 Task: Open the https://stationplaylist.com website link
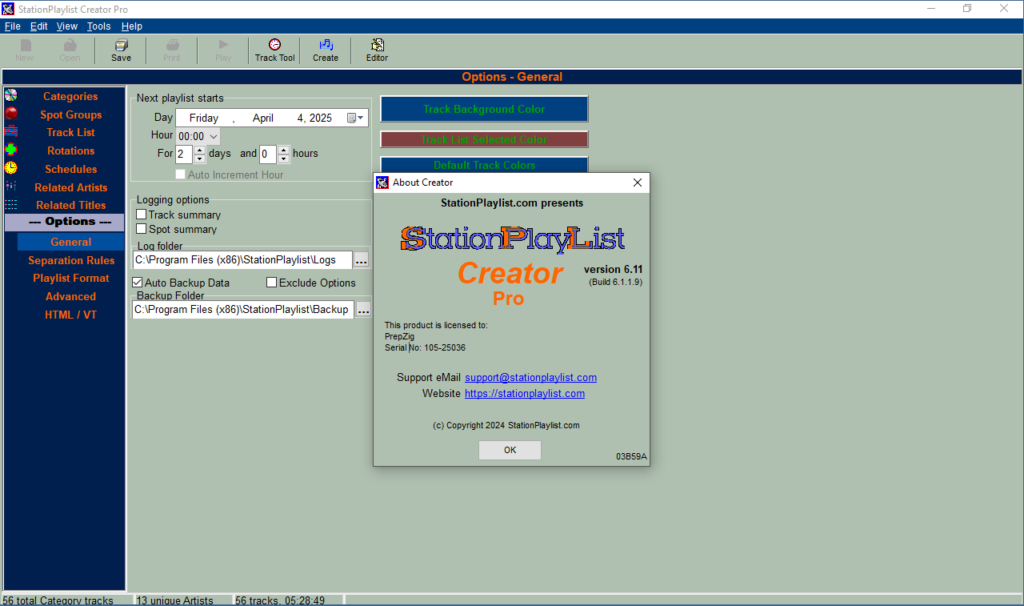(524, 393)
